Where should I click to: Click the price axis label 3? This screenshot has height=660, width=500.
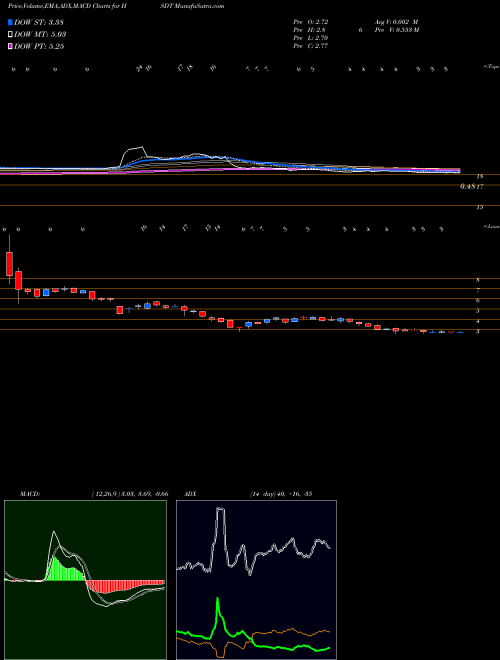coord(478,332)
